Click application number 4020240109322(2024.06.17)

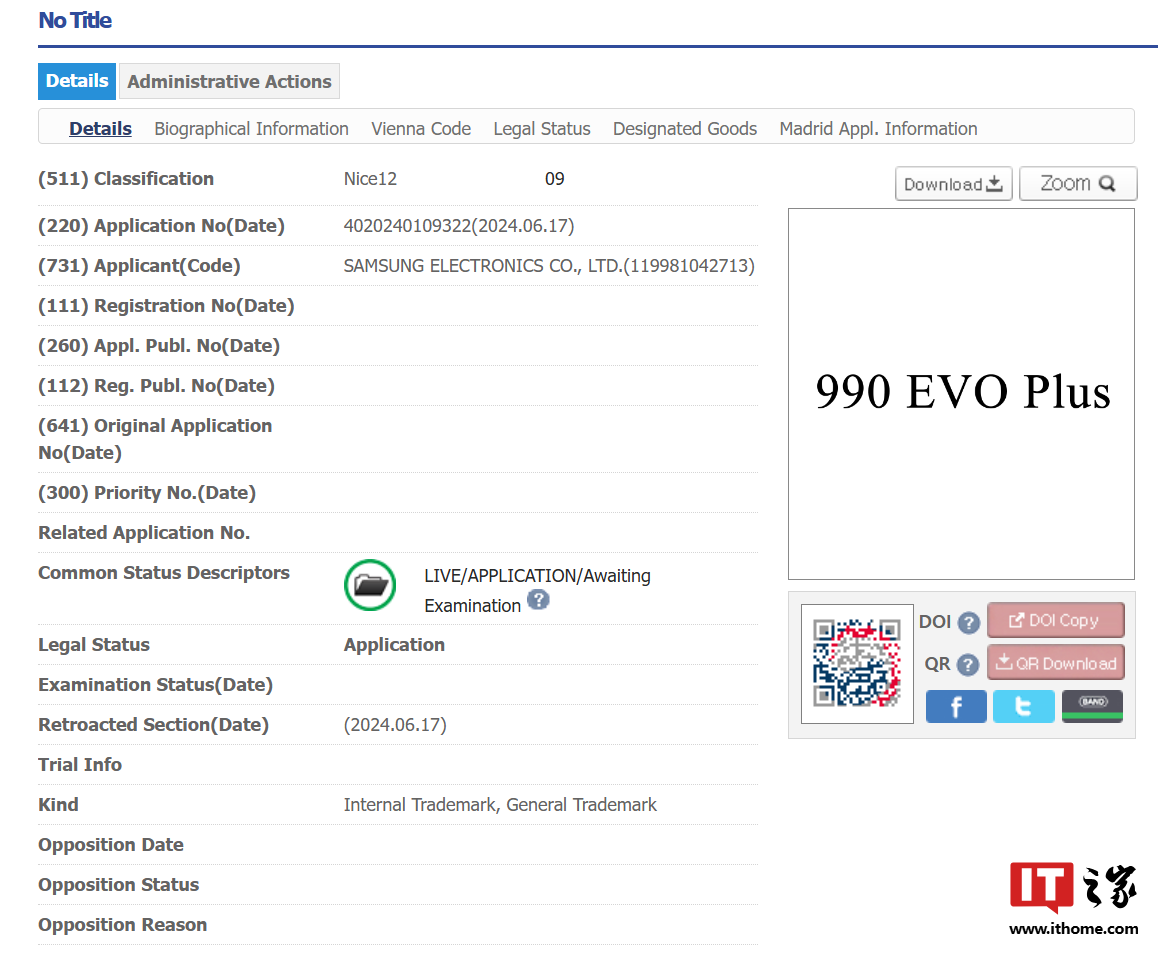[x=459, y=226]
